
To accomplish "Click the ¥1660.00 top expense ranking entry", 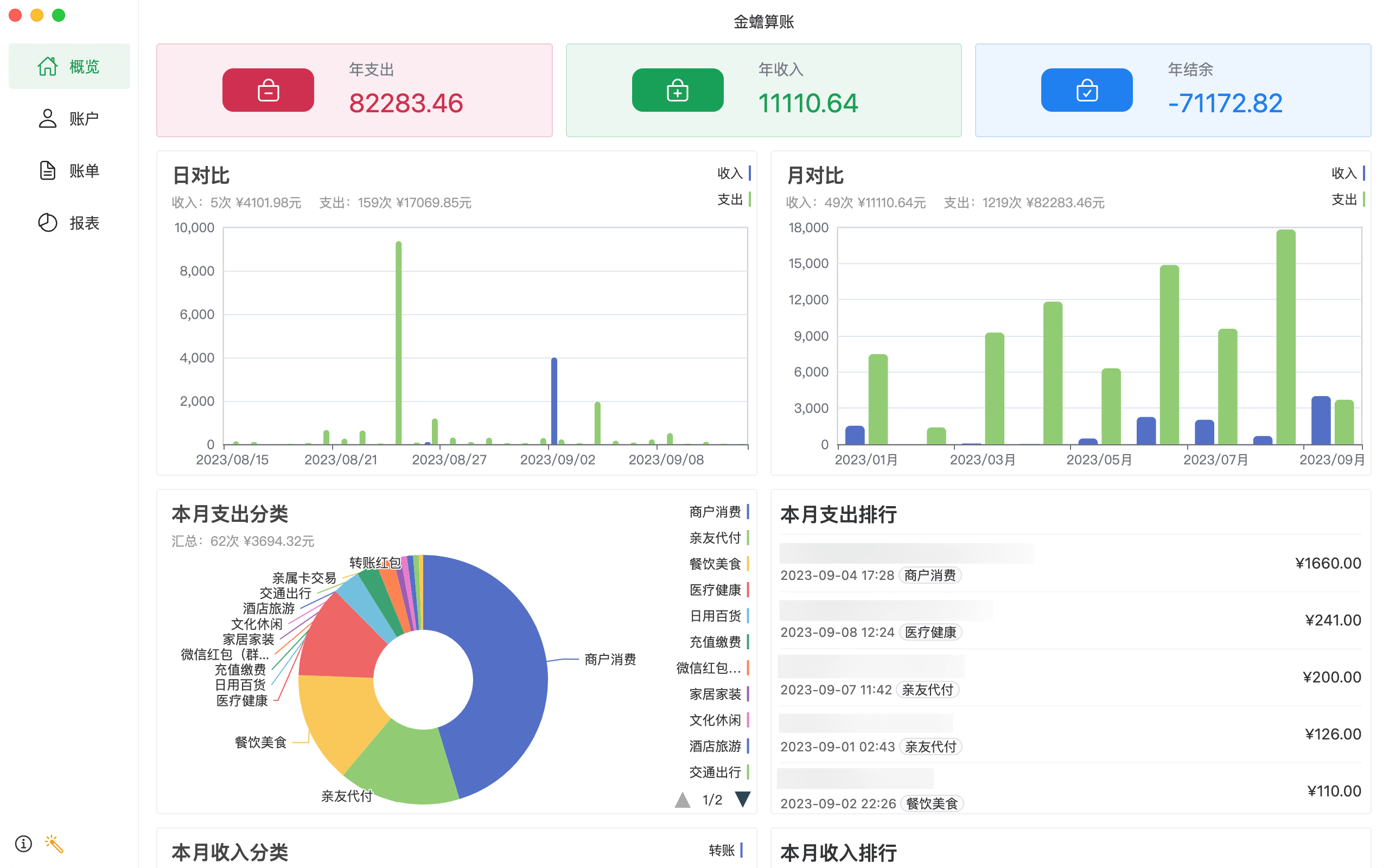I will click(x=1328, y=563).
